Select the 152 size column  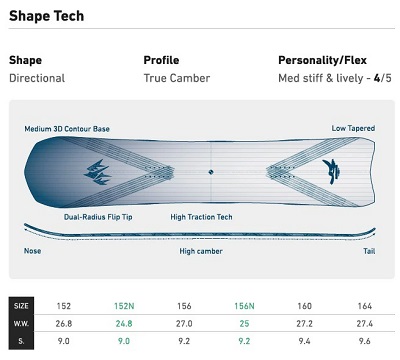point(64,306)
